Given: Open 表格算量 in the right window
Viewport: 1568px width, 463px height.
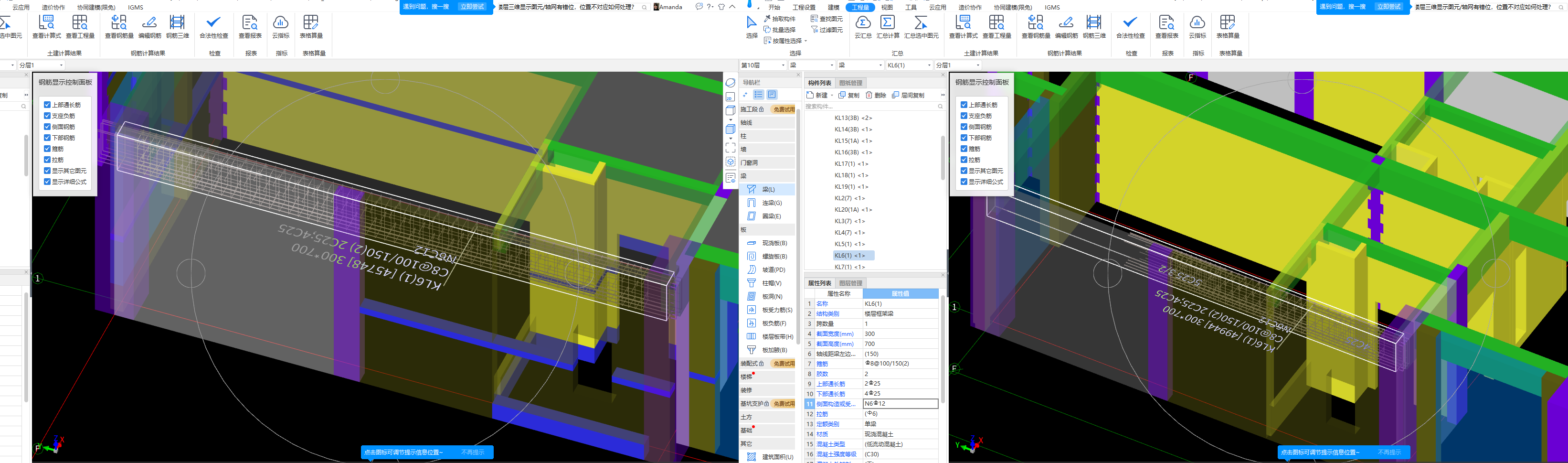Looking at the screenshot, I should point(1228,27).
